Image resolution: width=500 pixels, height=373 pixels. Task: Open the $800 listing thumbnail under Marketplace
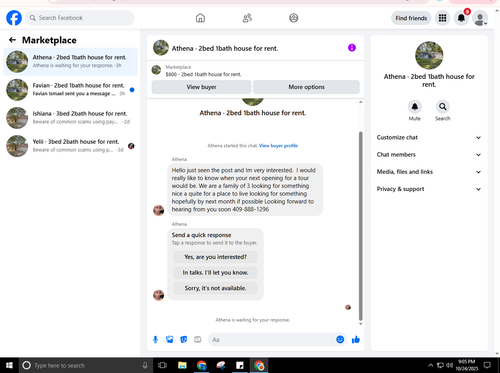pos(156,70)
